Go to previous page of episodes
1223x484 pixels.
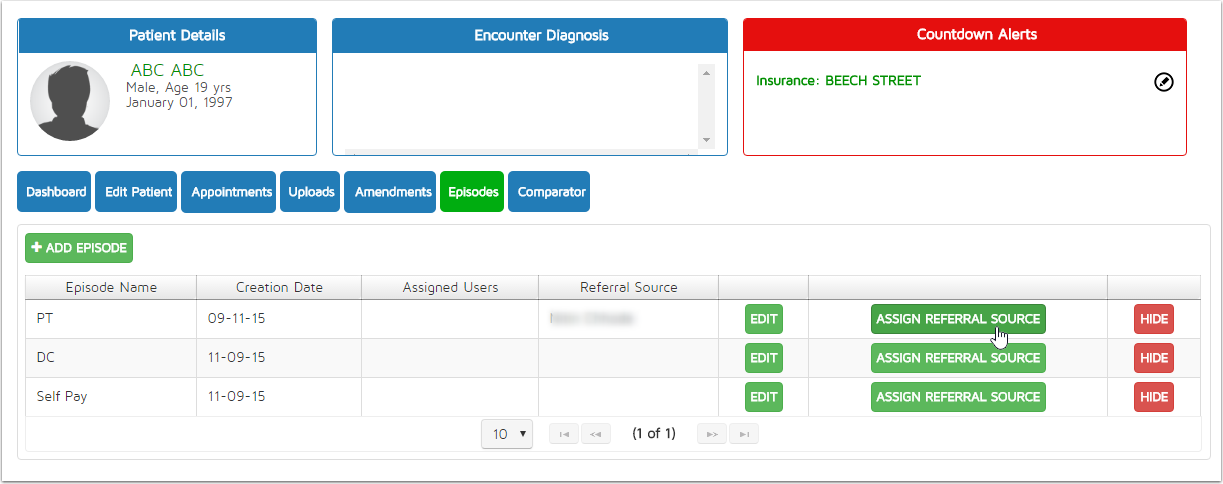[x=596, y=434]
